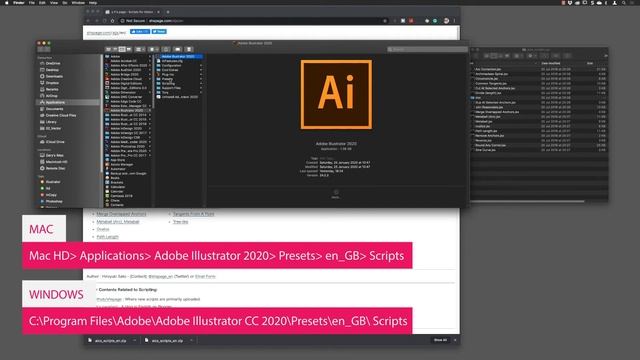Select Round Any Corner.jsx in scripts window
Screen dimensions: 640x360
coord(490,145)
